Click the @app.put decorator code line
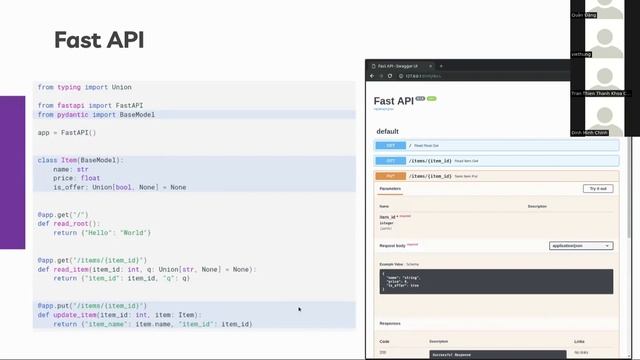 coord(92,306)
